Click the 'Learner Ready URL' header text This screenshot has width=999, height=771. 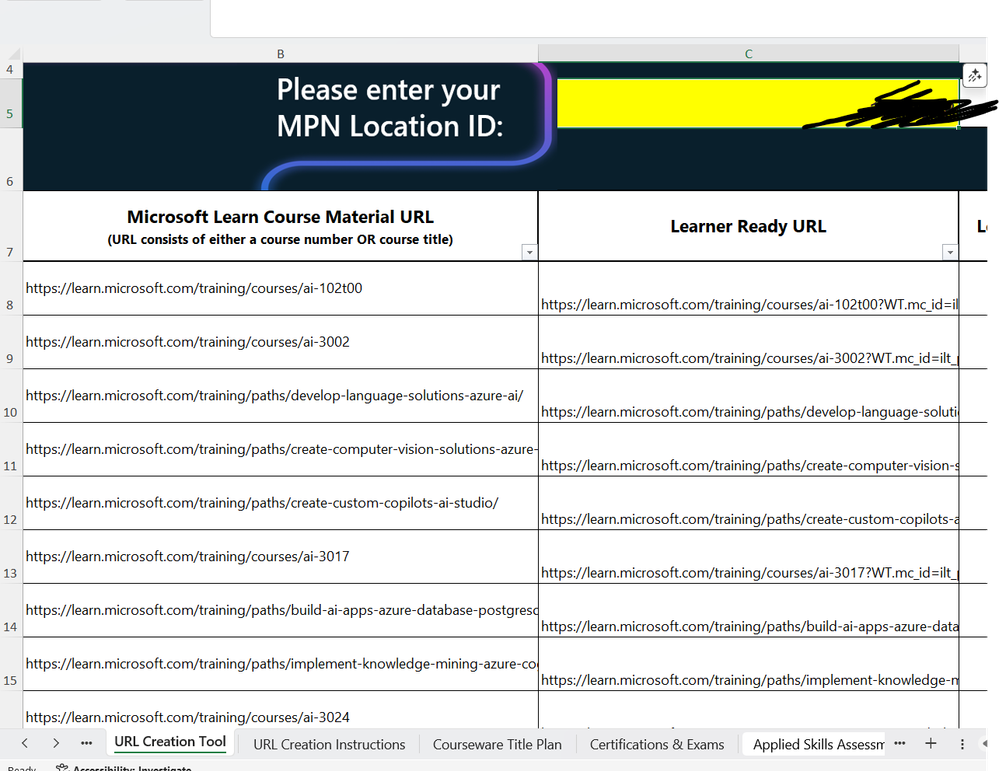748,226
